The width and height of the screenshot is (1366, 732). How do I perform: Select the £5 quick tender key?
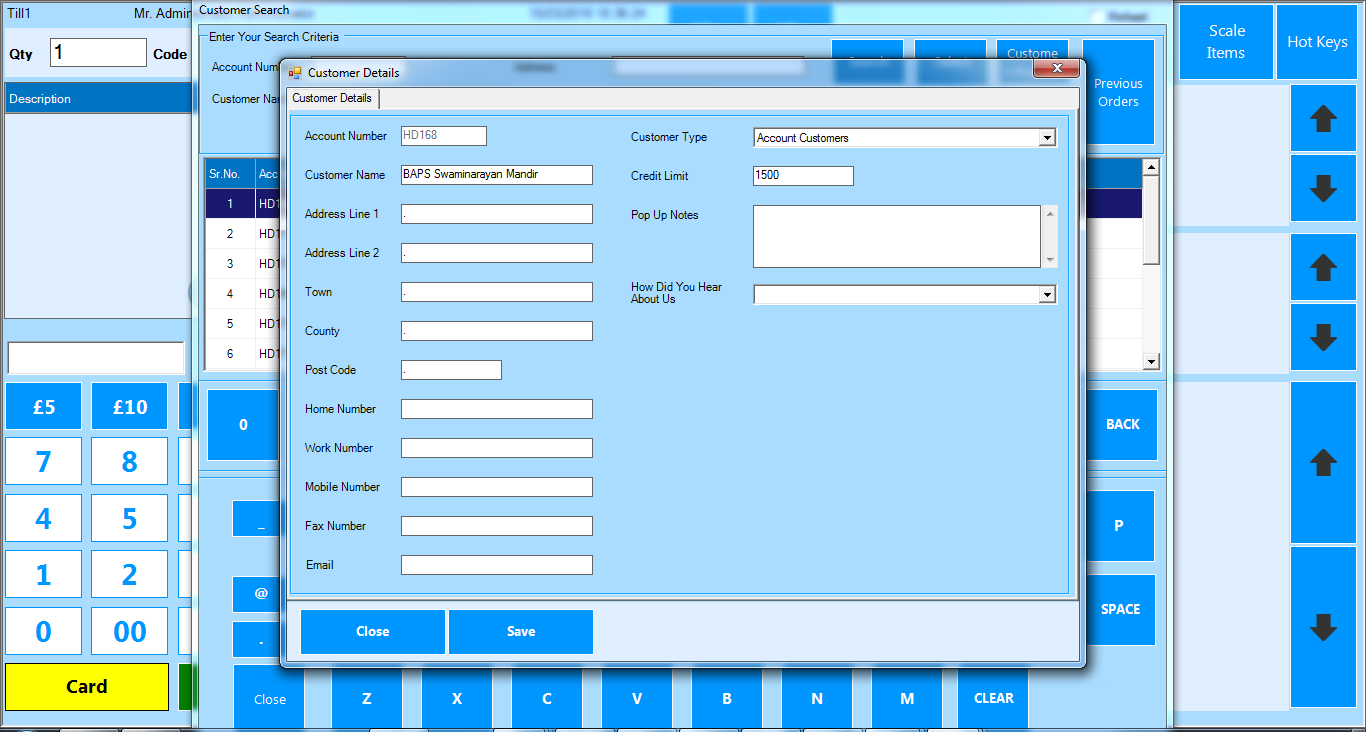pyautogui.click(x=43, y=406)
